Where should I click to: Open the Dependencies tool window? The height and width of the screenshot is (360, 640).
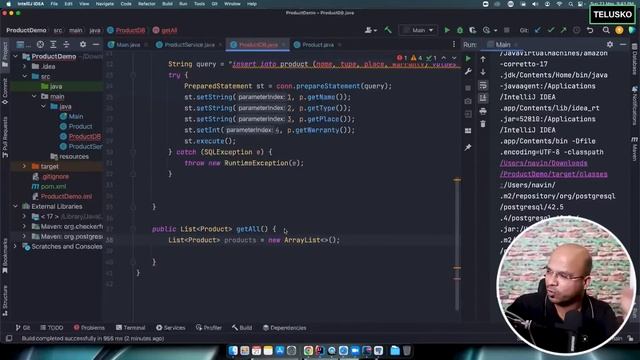284,328
